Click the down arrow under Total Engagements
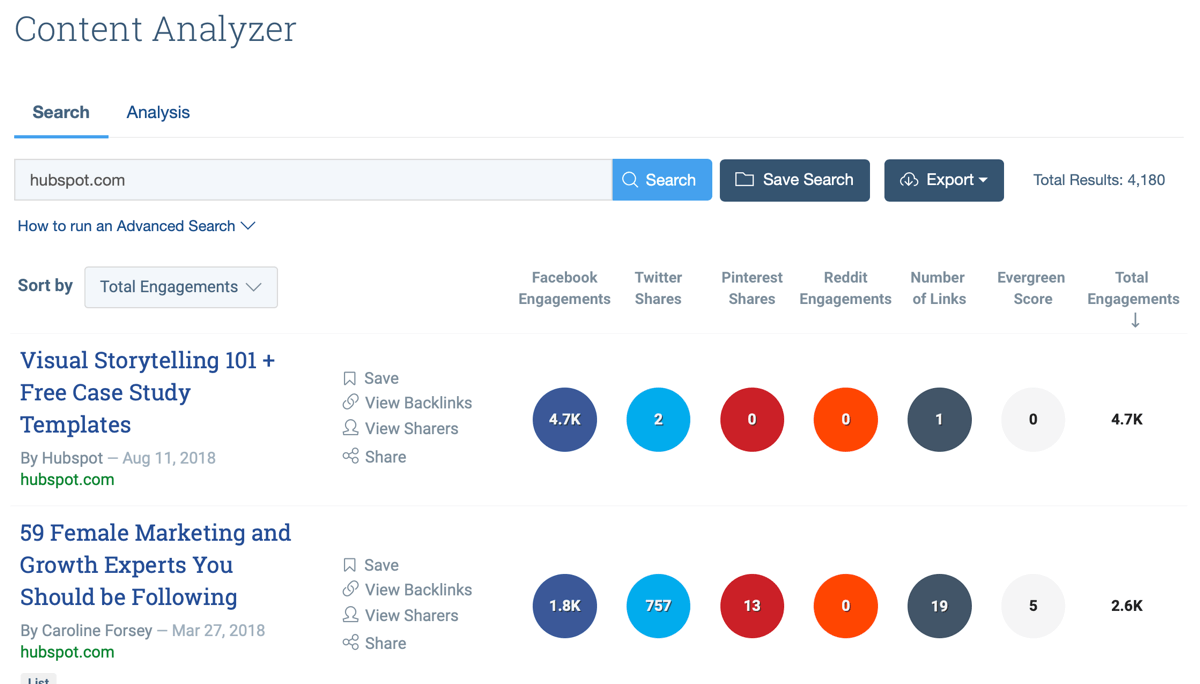 [1135, 321]
